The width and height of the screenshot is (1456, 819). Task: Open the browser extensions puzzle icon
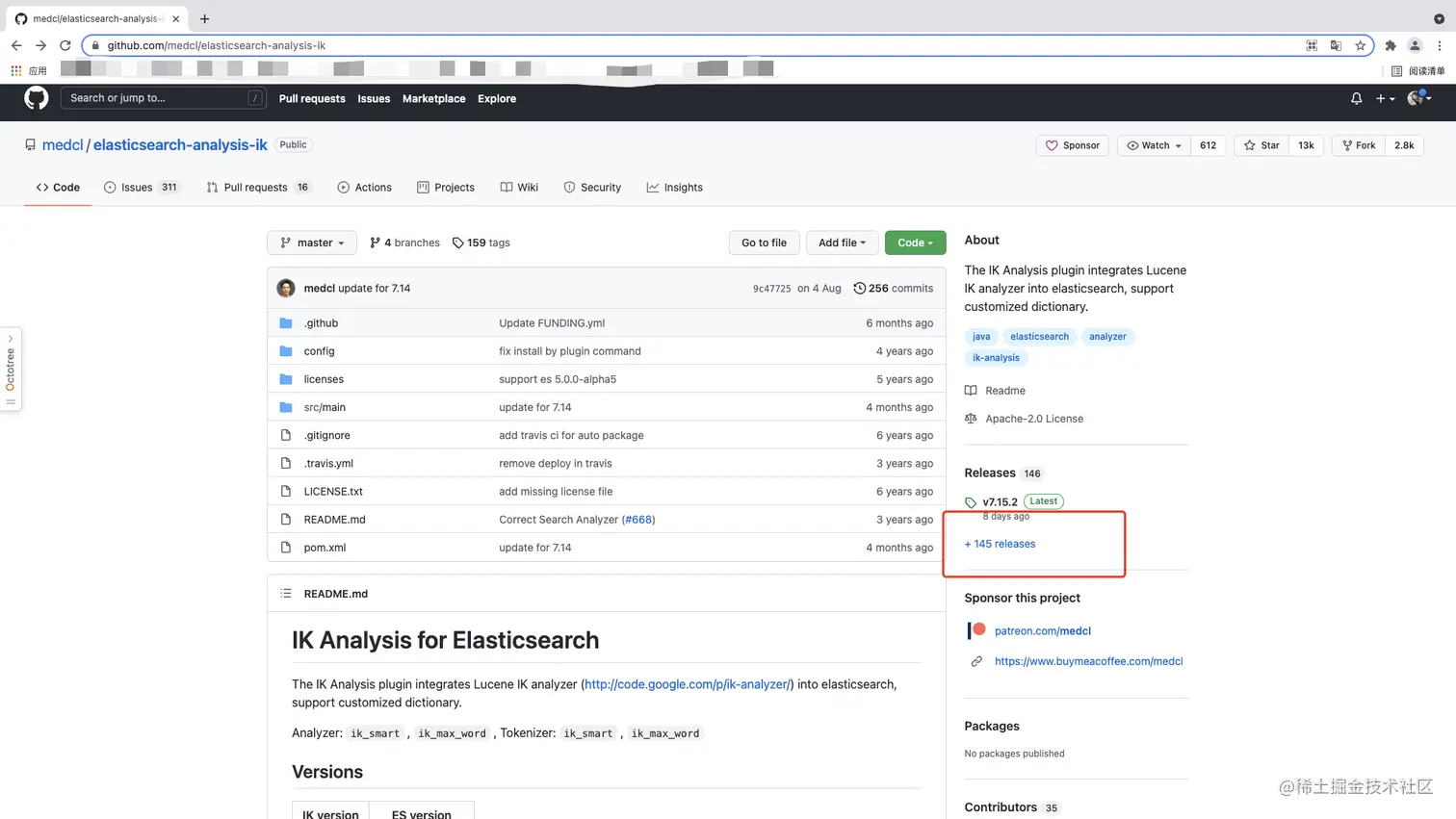click(1390, 45)
